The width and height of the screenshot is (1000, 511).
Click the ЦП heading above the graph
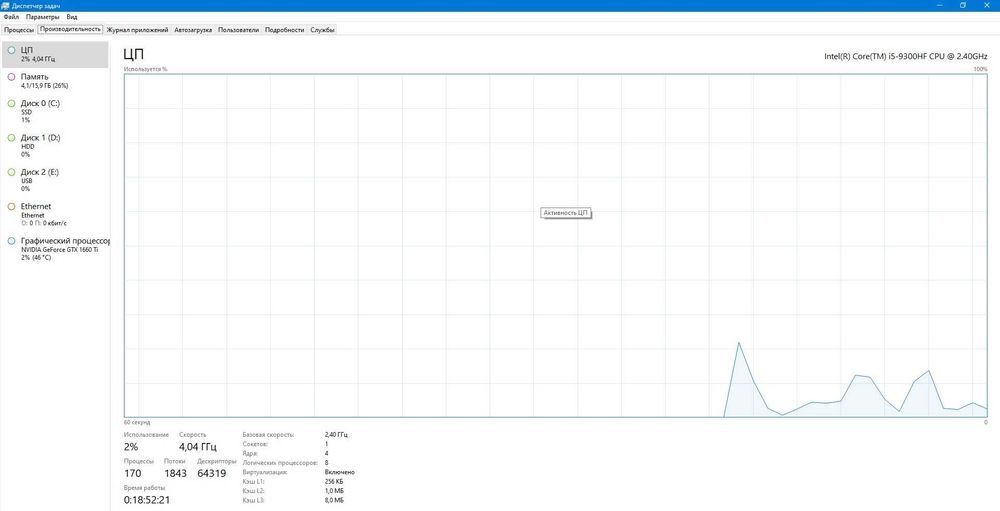pos(134,55)
